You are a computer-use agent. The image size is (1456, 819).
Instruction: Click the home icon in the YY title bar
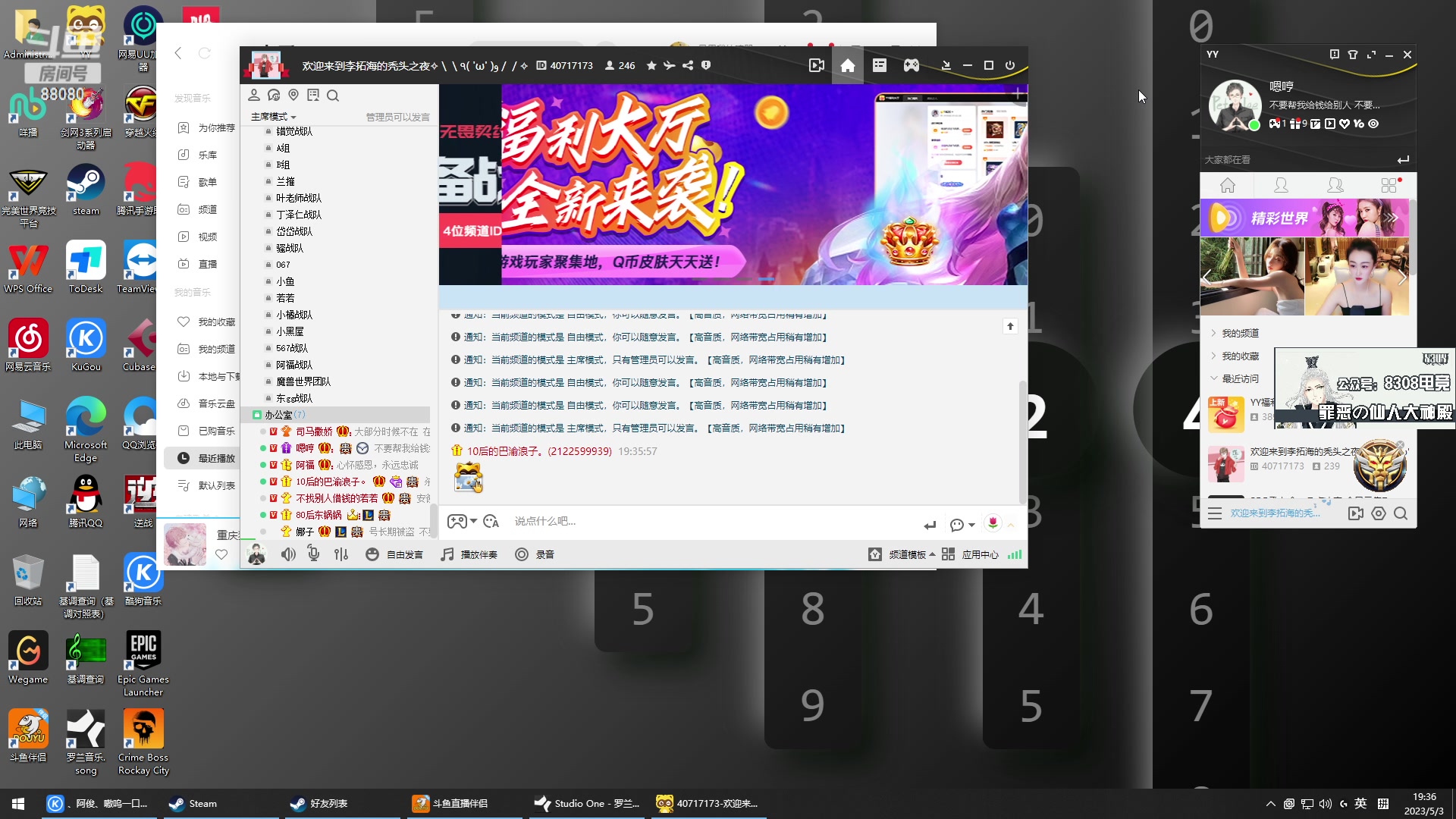click(x=848, y=65)
